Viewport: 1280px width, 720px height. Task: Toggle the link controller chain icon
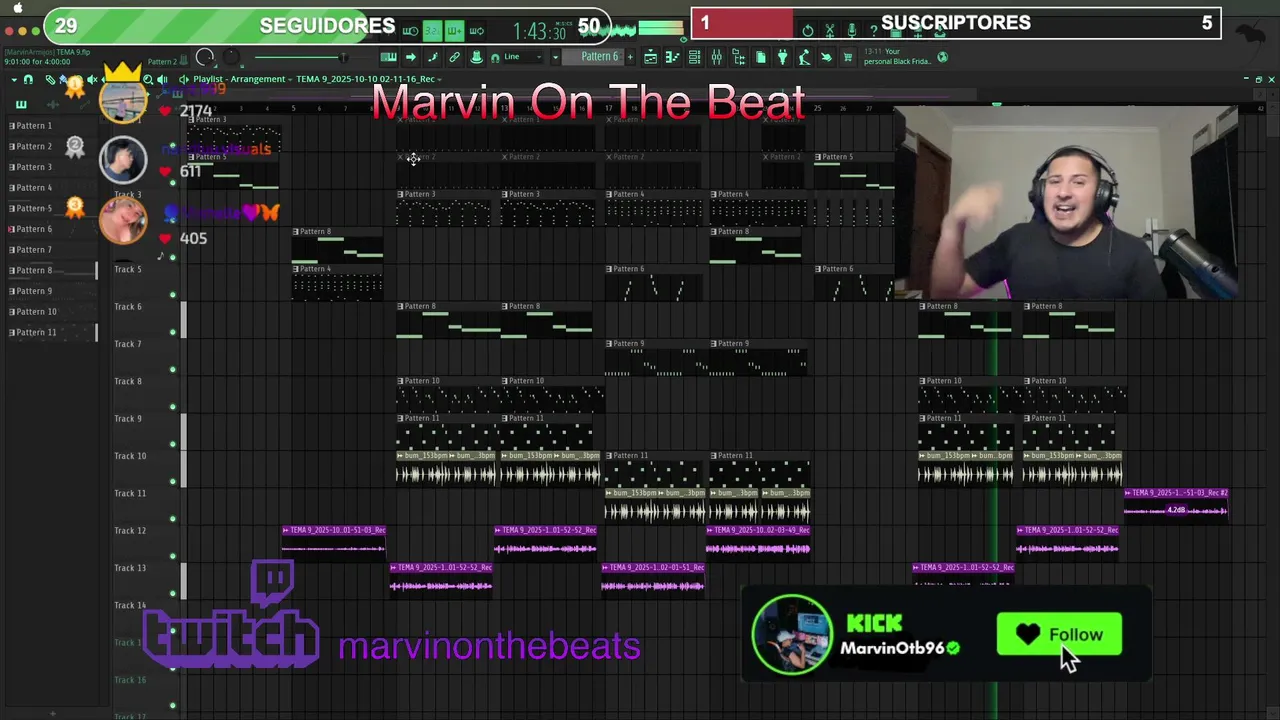click(454, 57)
